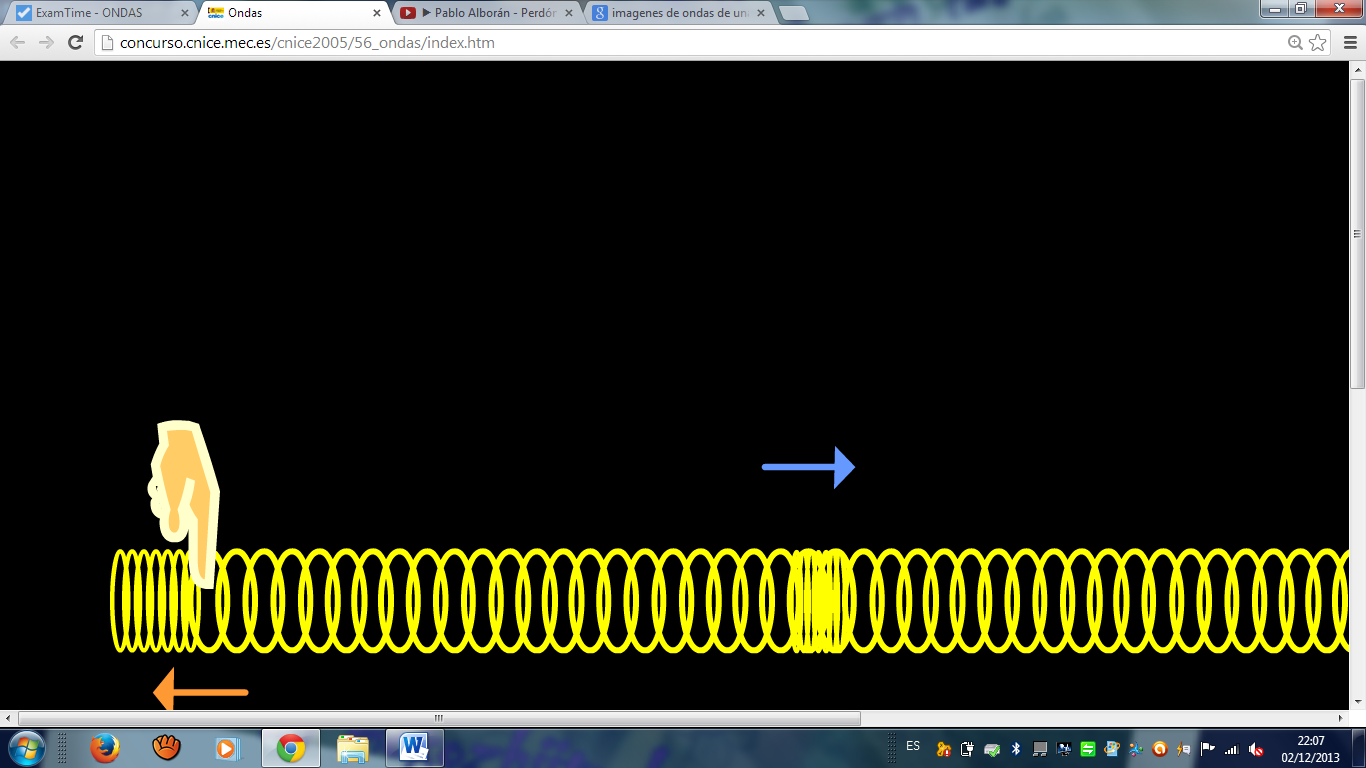
Task: Click the horizontal scrollbar right arrow
Action: pyautogui.click(x=1341, y=718)
